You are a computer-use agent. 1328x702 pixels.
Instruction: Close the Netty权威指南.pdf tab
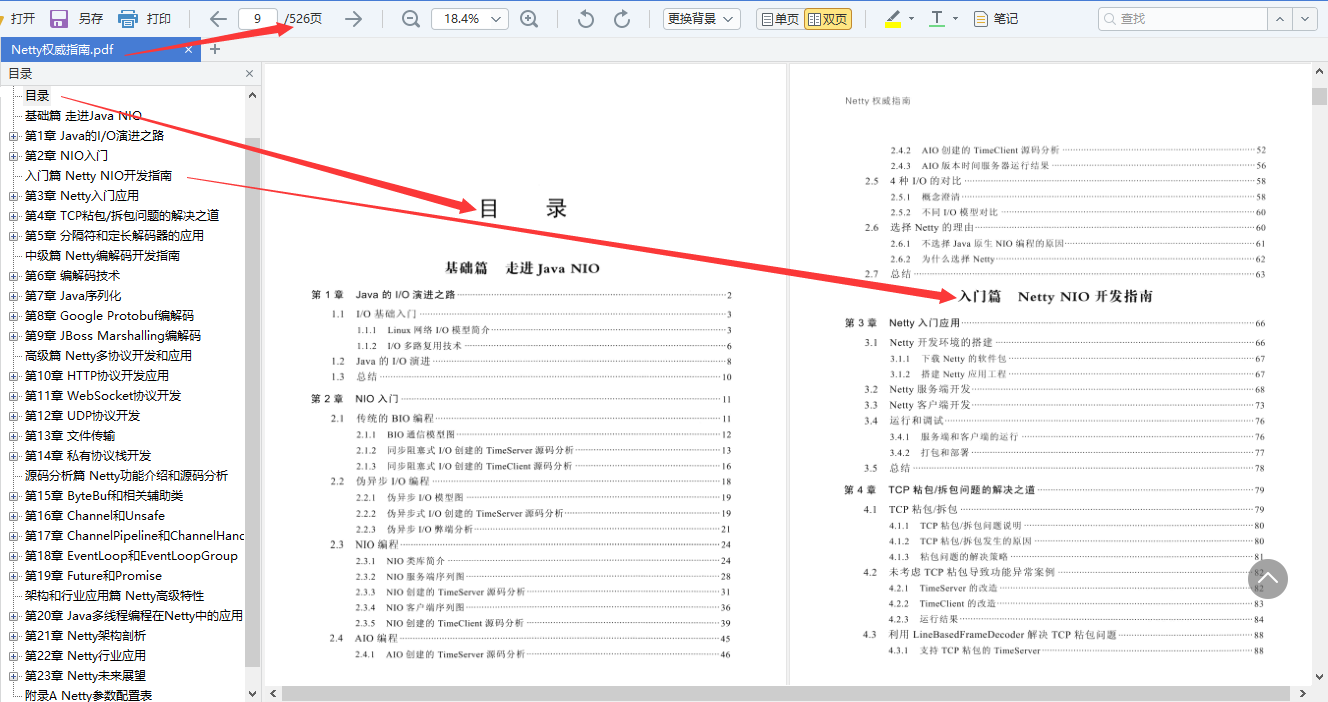pos(188,50)
